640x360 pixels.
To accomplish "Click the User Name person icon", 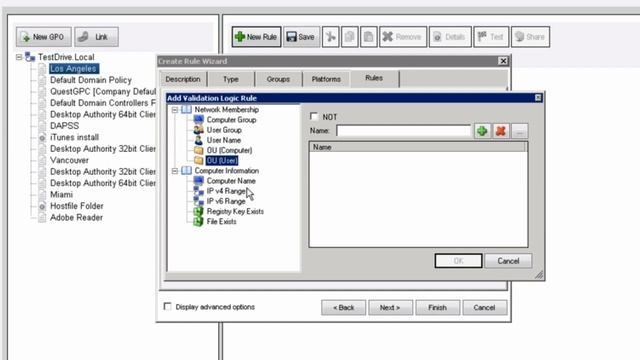I will (x=198, y=140).
